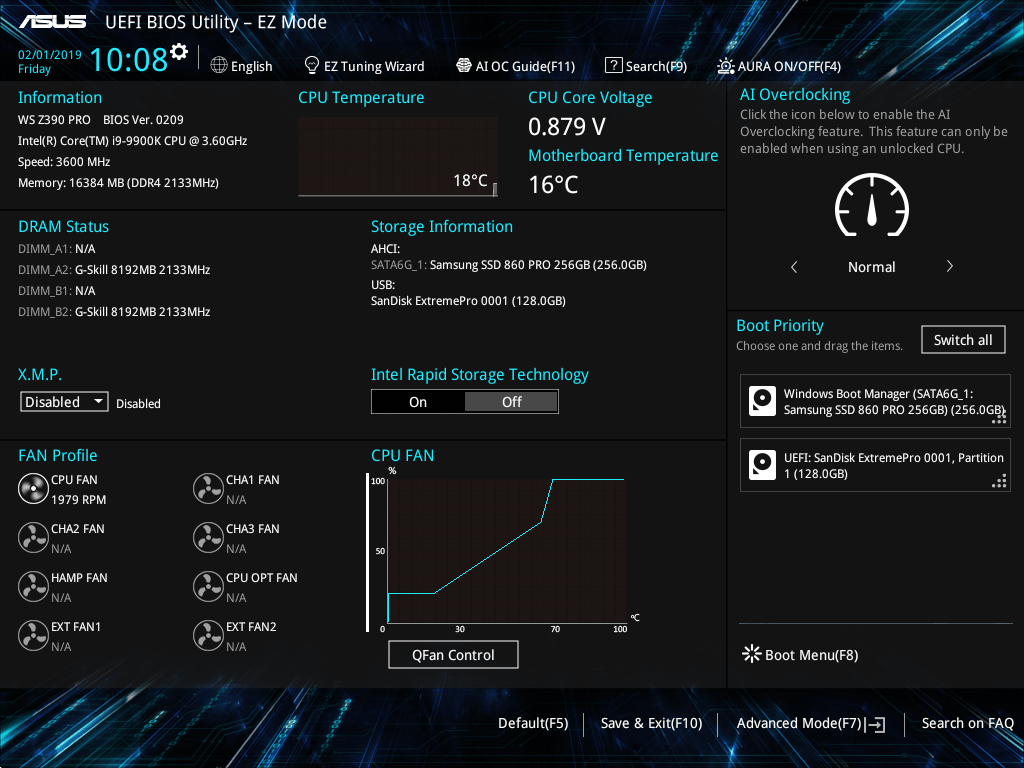Click the SATA6G_1 Samsung SSD 860 PRO entry
Screen dimensions: 1024x768
click(x=509, y=264)
